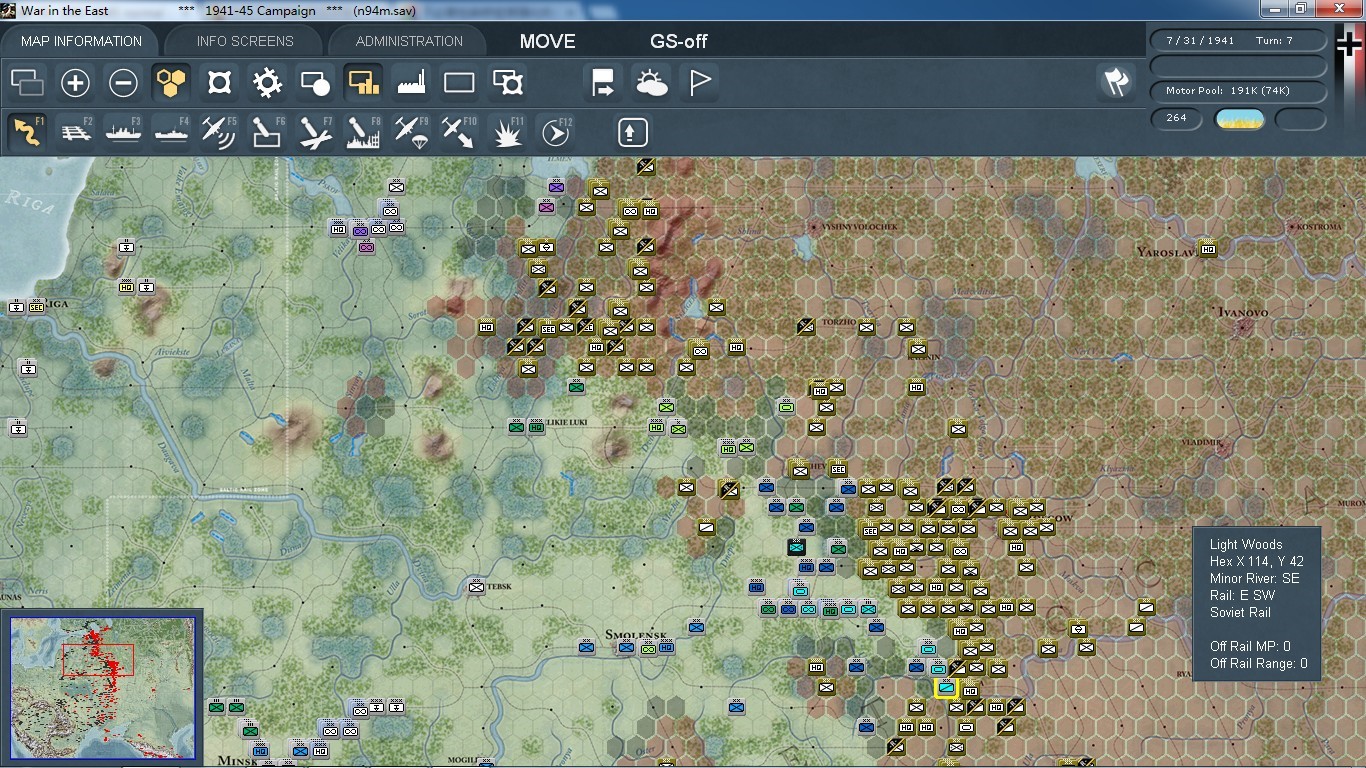Select the F1 move mode
The height and width of the screenshot is (768, 1366).
(x=27, y=131)
